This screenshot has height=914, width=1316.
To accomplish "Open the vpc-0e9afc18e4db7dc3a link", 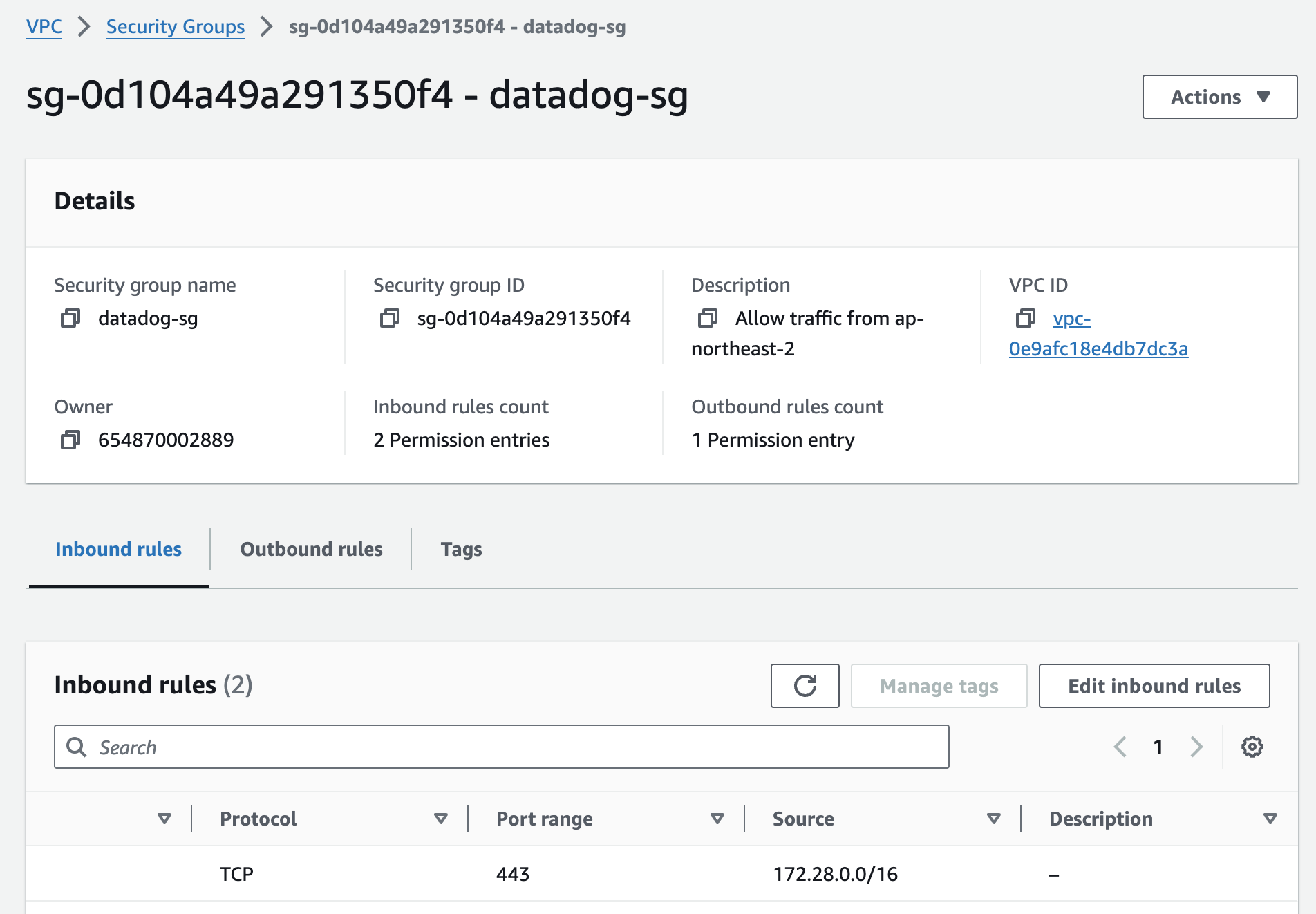I will point(1098,333).
